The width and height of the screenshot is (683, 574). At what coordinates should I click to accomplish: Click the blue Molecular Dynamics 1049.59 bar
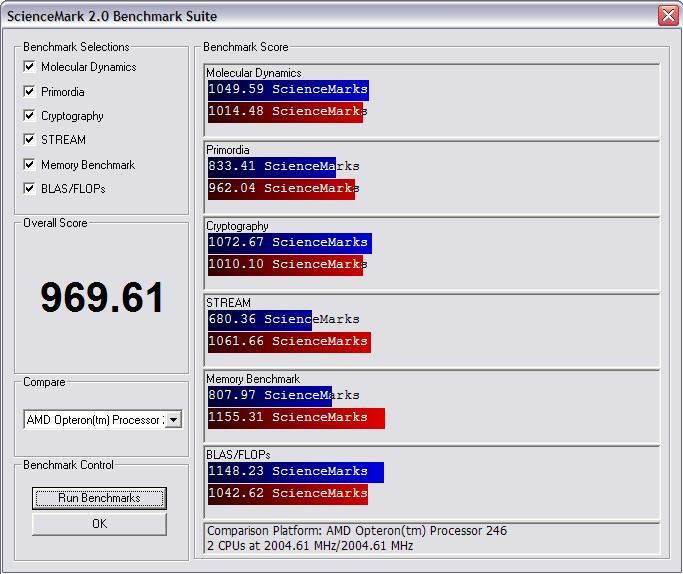(x=288, y=90)
